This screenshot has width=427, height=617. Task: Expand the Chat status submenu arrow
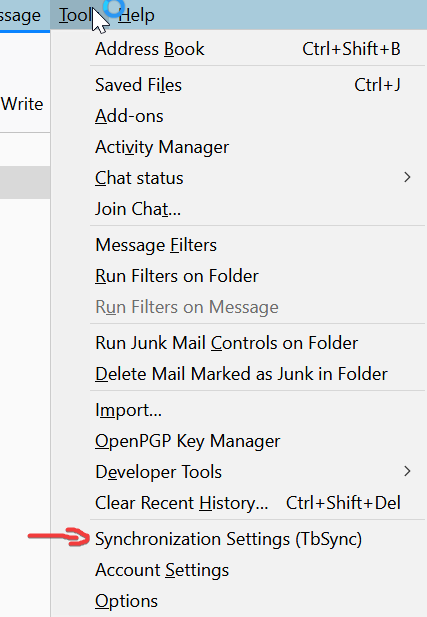point(407,178)
